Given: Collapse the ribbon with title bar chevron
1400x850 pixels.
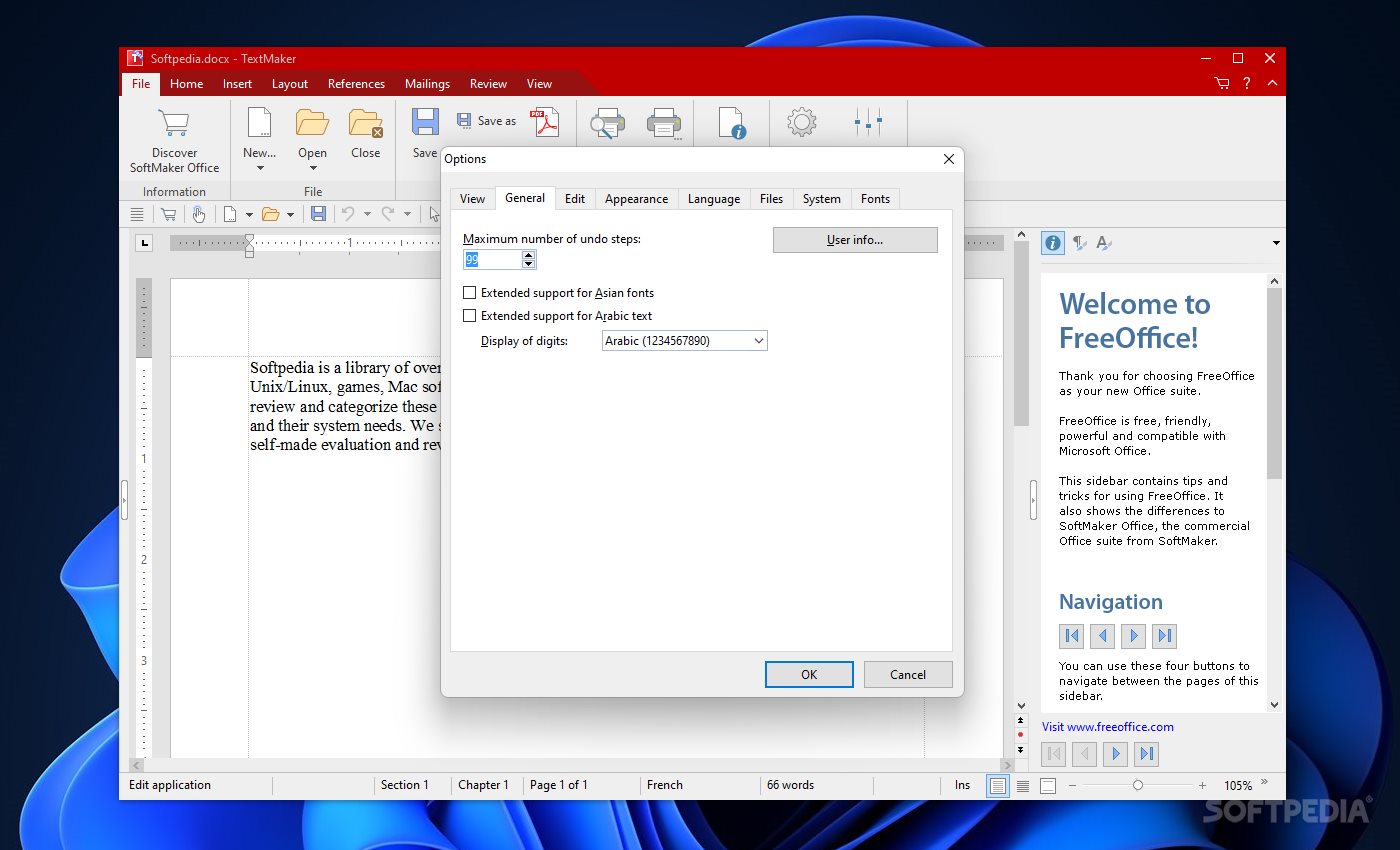Looking at the screenshot, I should [1272, 84].
